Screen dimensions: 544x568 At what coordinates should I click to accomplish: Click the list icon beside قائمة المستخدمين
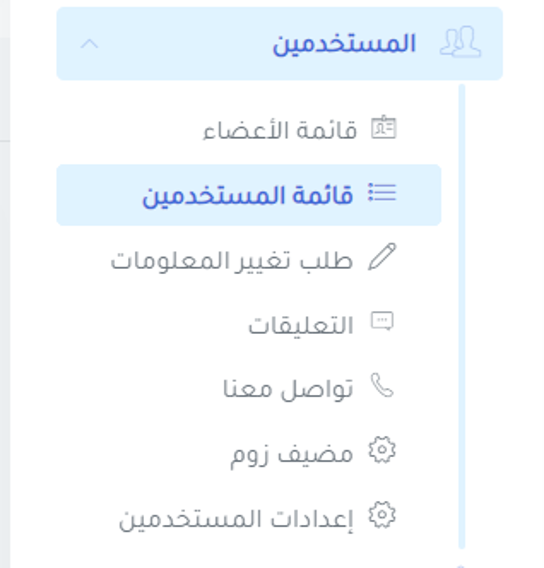[382, 192]
